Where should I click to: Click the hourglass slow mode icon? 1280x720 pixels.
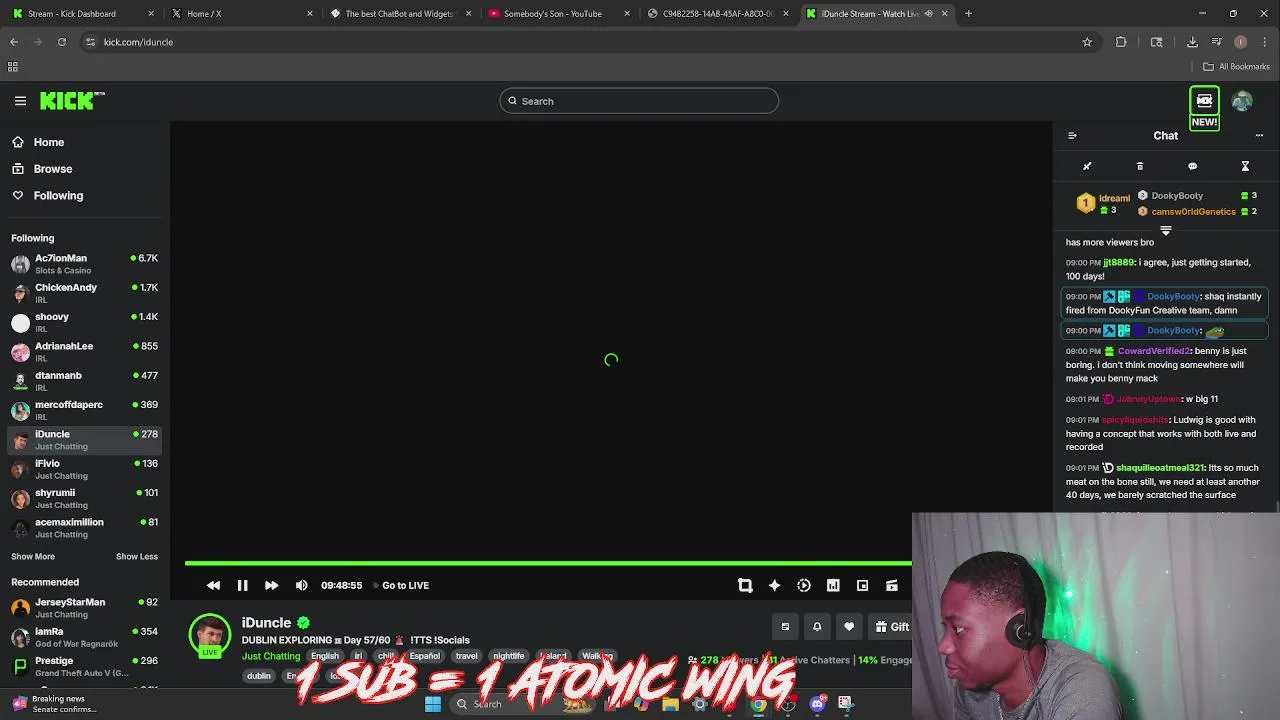pos(1245,166)
